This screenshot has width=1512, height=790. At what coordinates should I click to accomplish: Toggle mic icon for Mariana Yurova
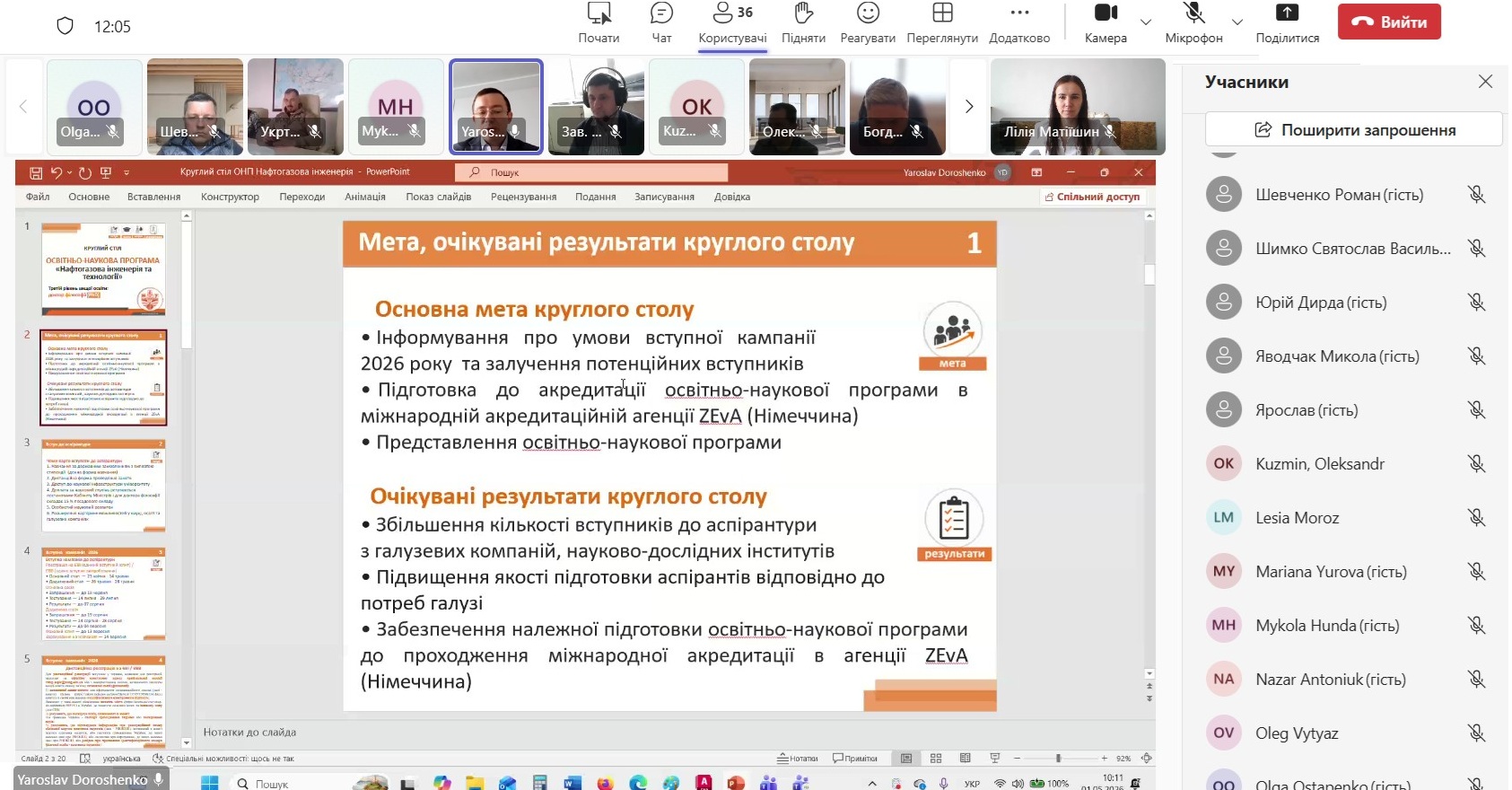(1476, 572)
